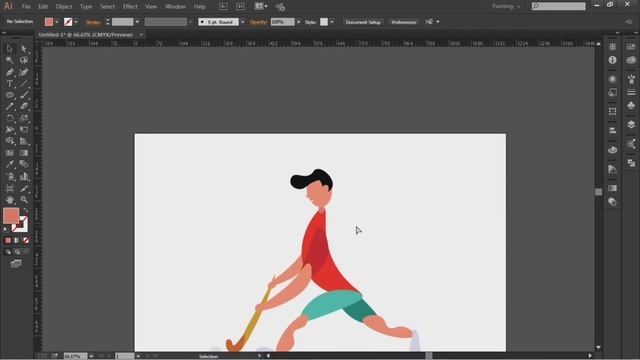Click the Document Setup button

coord(363,22)
